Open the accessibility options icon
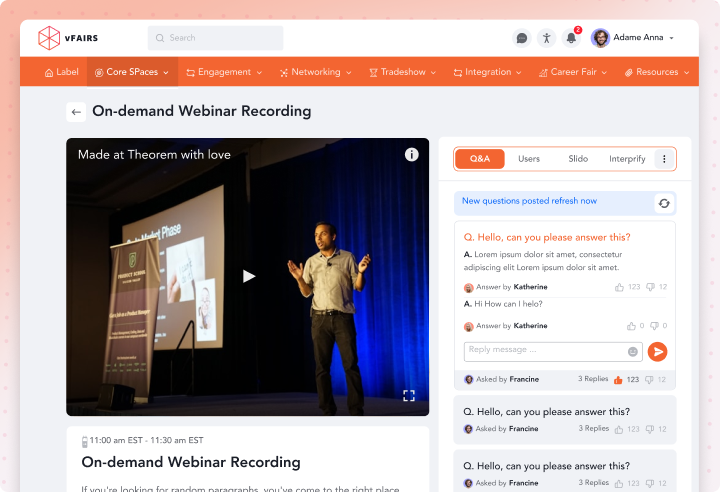This screenshot has height=492, width=720. pos(546,38)
